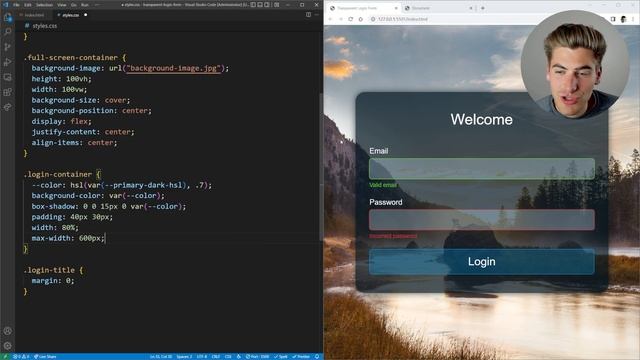The width and height of the screenshot is (640, 360).
Task: Open the View menu in VS Code
Action: pos(62,5)
